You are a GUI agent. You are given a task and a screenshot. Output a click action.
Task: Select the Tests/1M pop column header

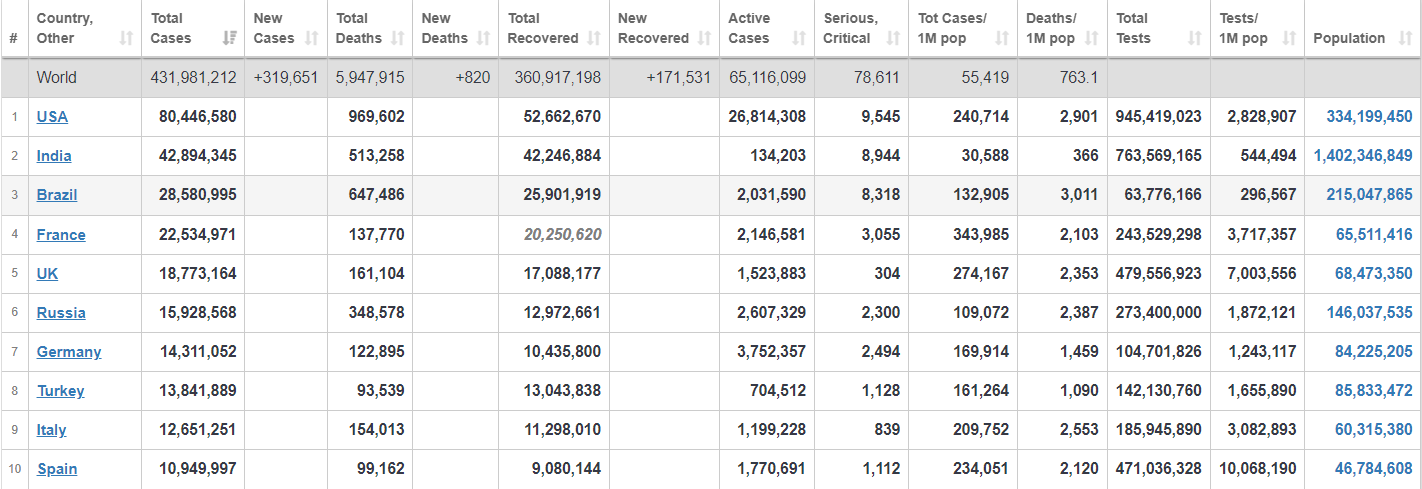(1257, 28)
